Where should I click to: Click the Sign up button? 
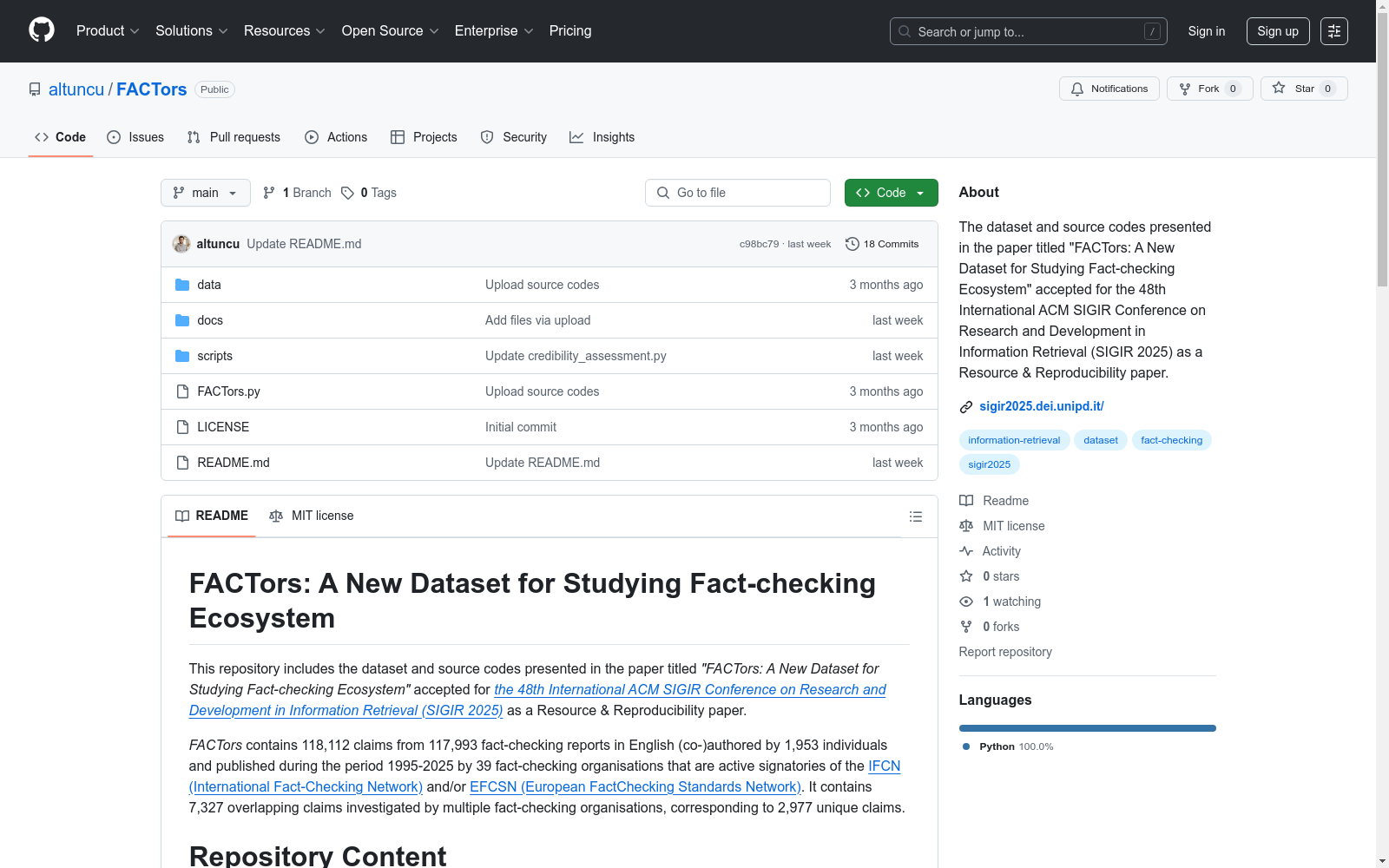tap(1277, 31)
